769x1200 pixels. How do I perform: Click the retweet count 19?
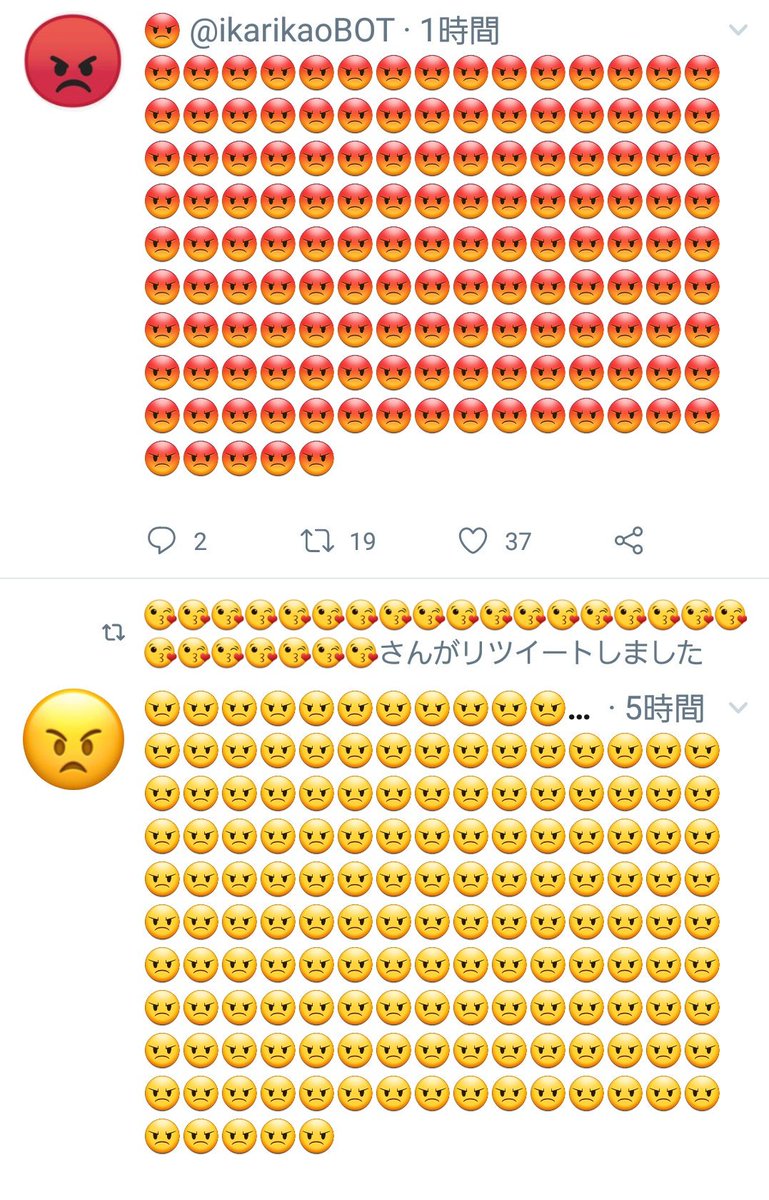pos(362,541)
